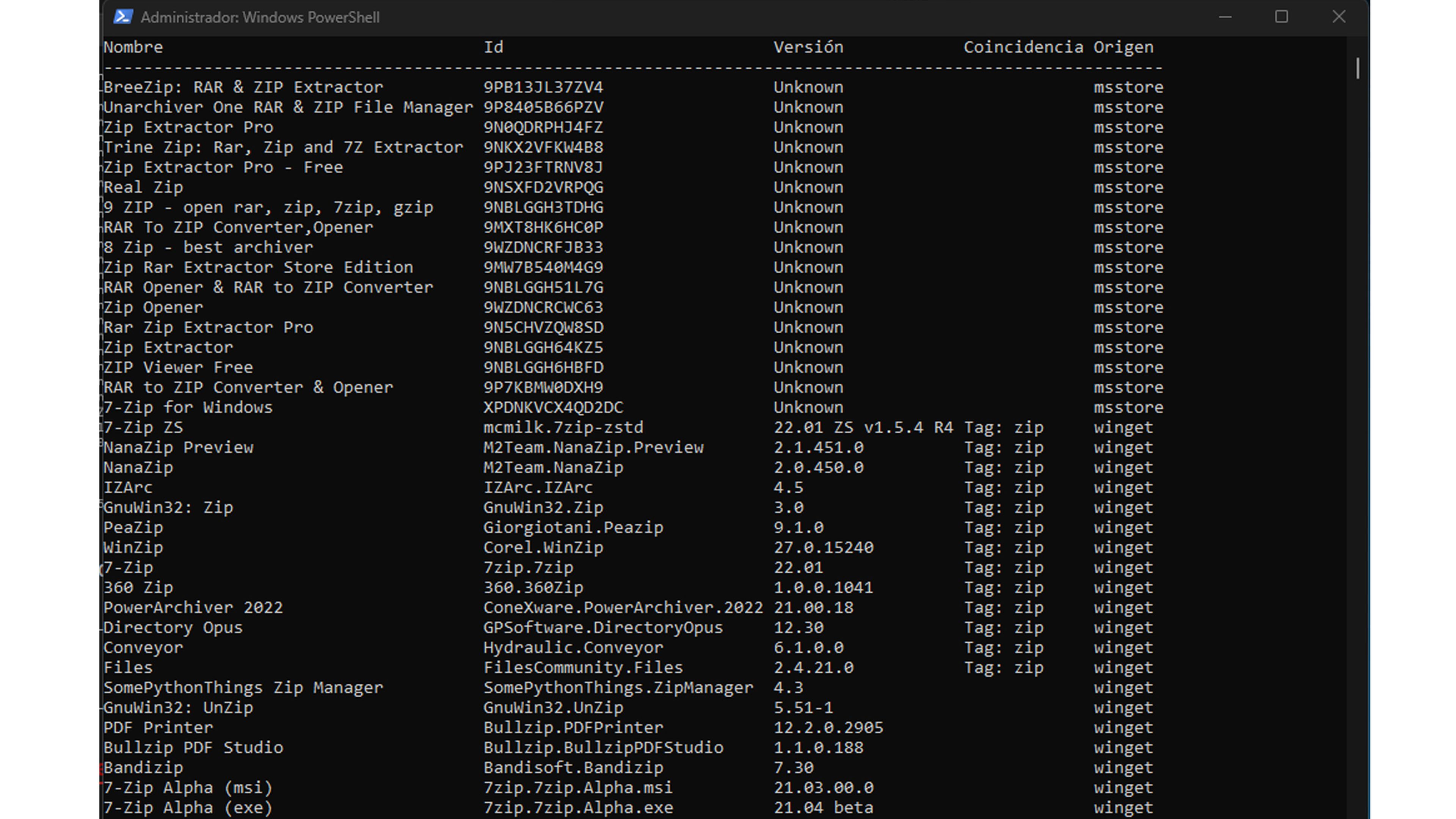
Task: Select the 'Zip Opener' name
Action: (153, 308)
